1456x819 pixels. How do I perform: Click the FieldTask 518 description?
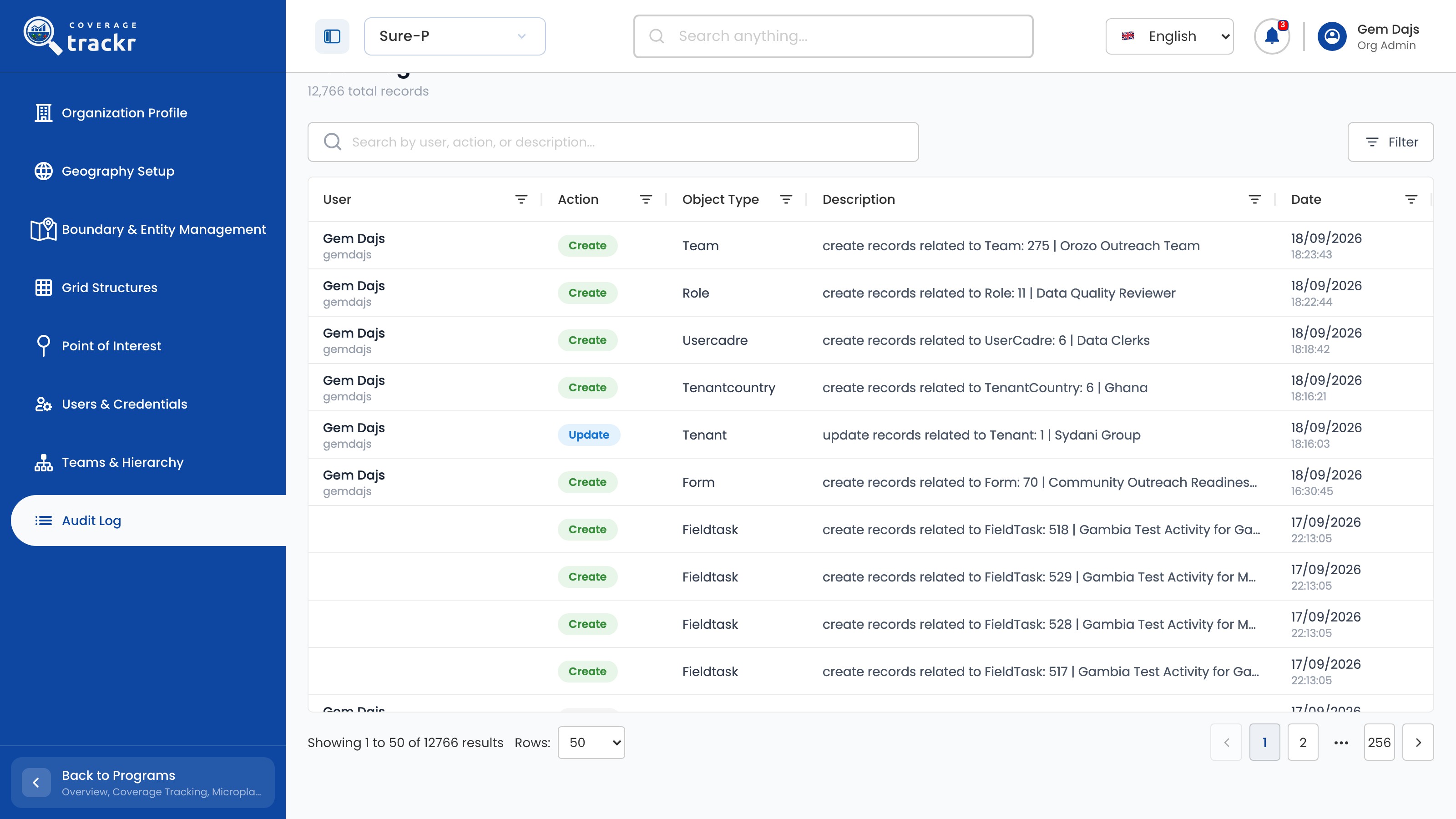pos(1041,530)
